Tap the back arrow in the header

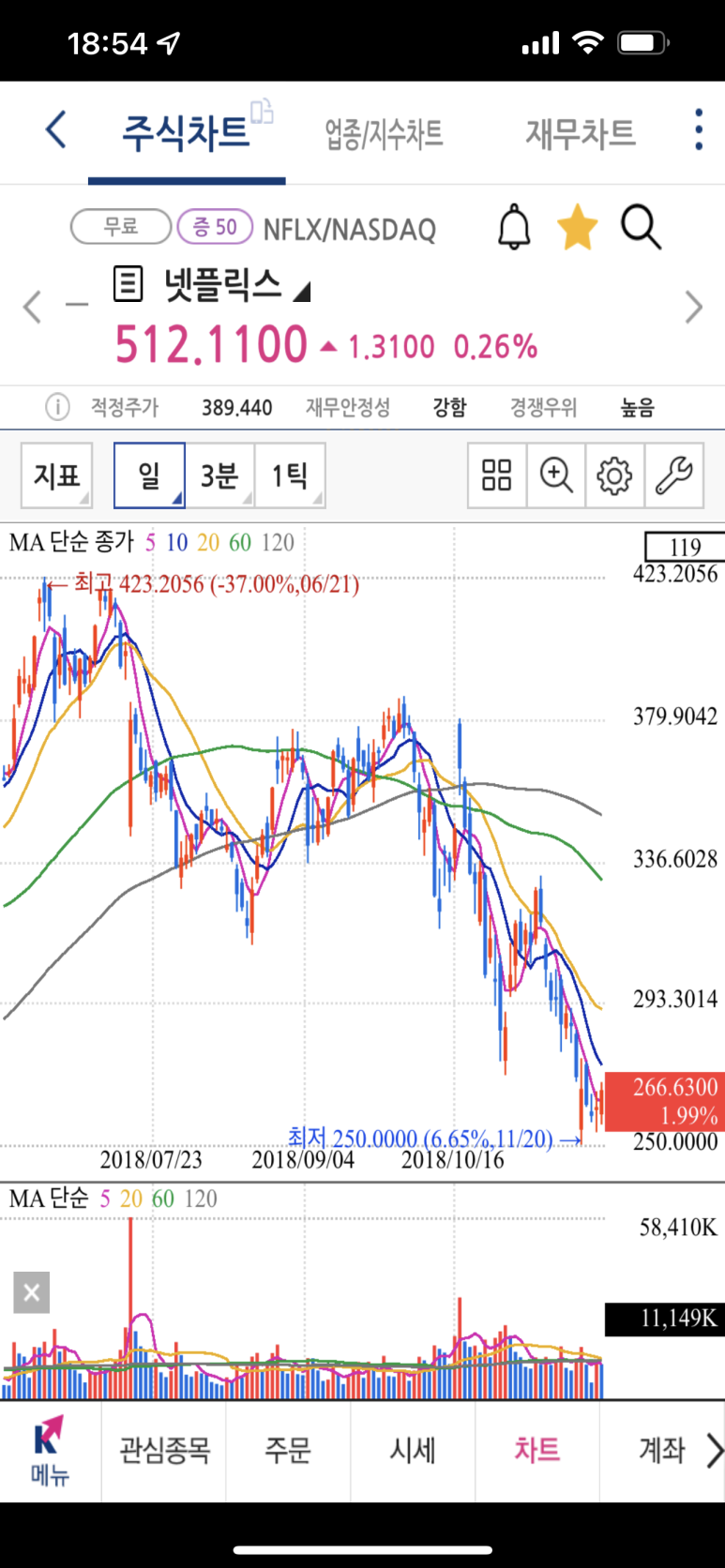point(56,129)
